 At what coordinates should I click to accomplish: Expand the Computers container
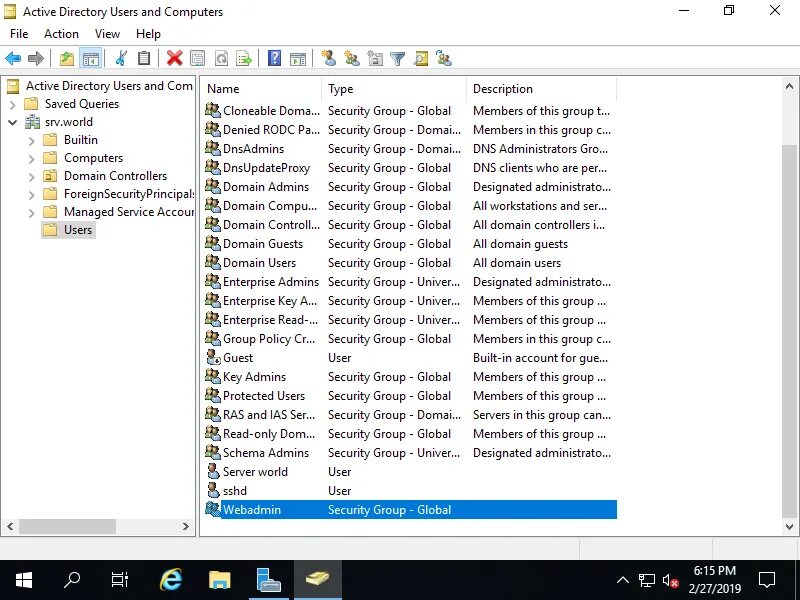(32, 159)
